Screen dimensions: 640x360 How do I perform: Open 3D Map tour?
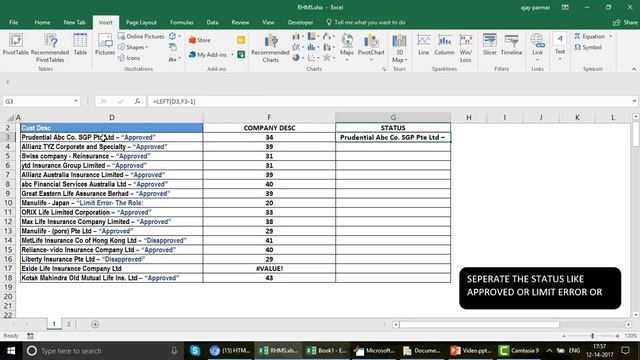tap(399, 48)
